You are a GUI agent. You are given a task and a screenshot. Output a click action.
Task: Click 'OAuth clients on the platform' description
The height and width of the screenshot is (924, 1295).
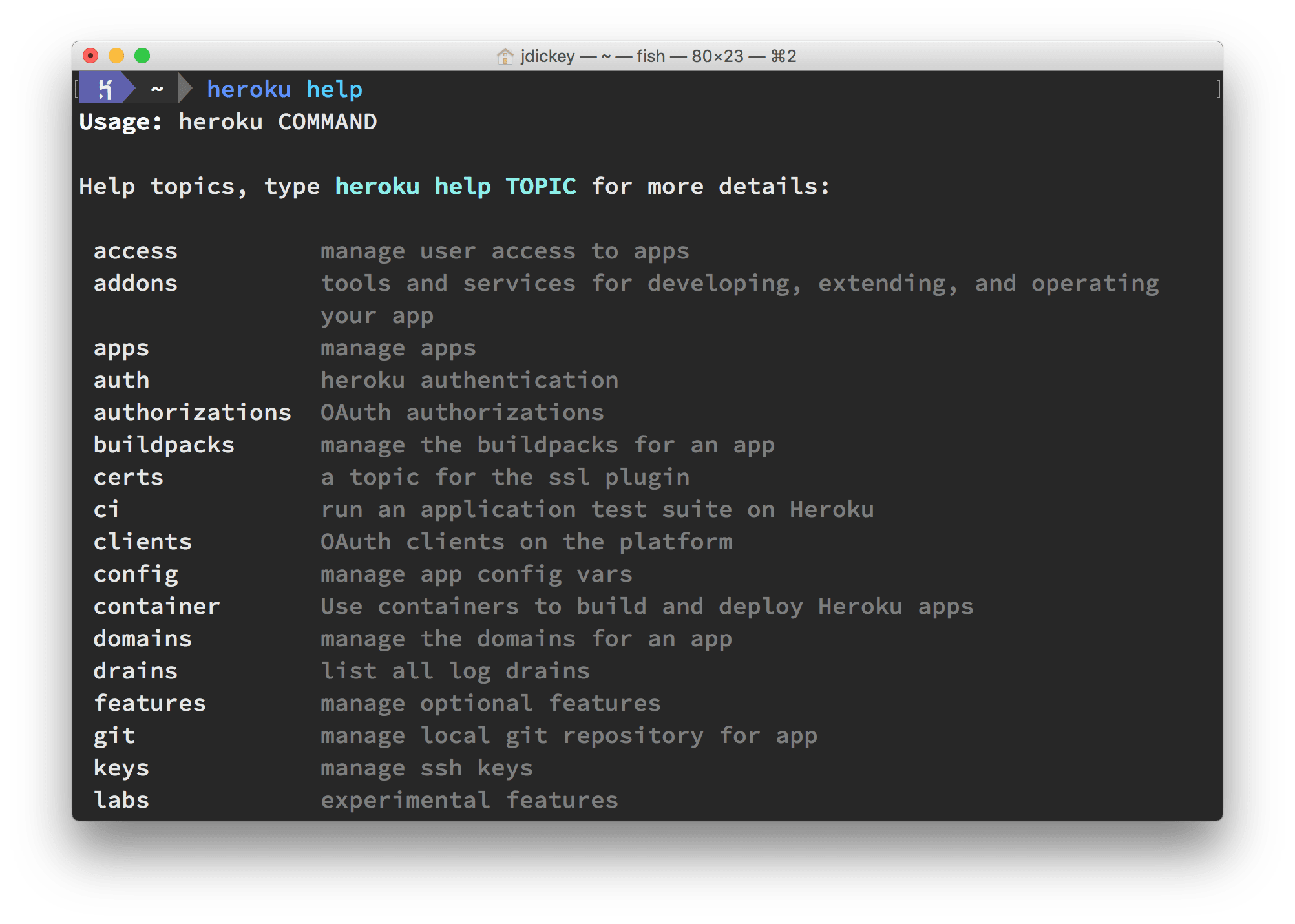pos(526,541)
